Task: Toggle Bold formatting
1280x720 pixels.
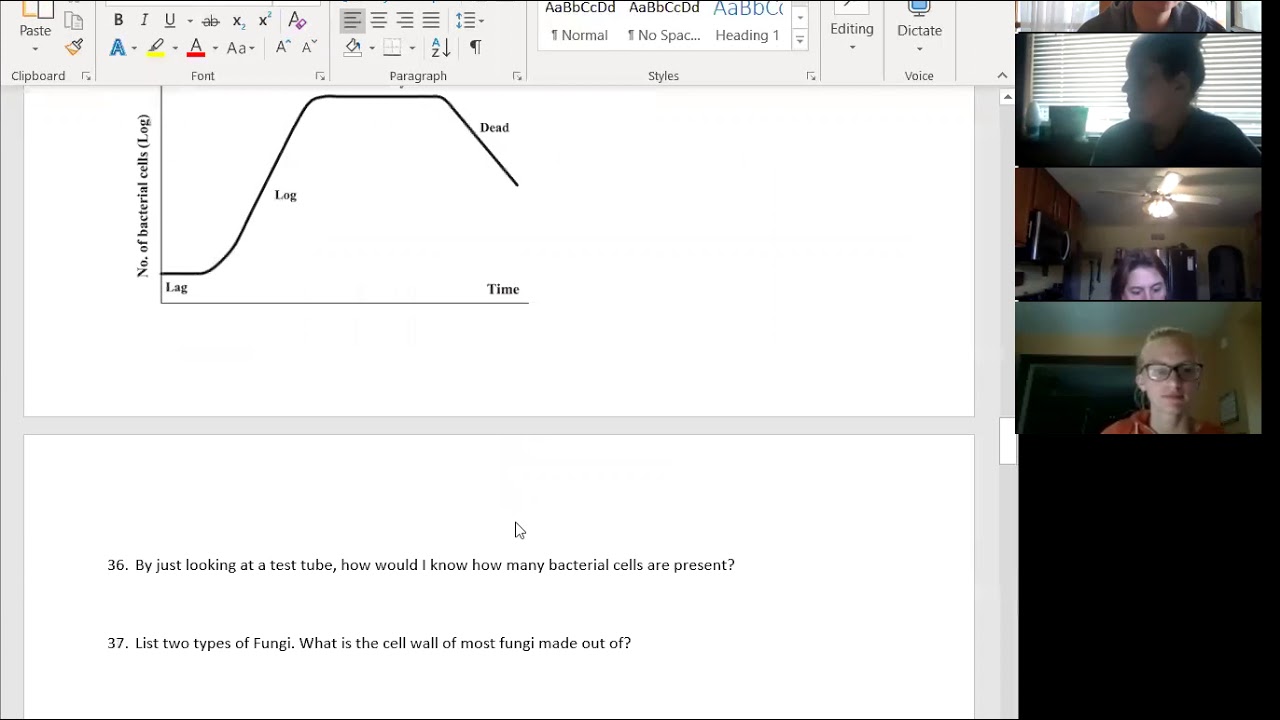Action: 118,20
